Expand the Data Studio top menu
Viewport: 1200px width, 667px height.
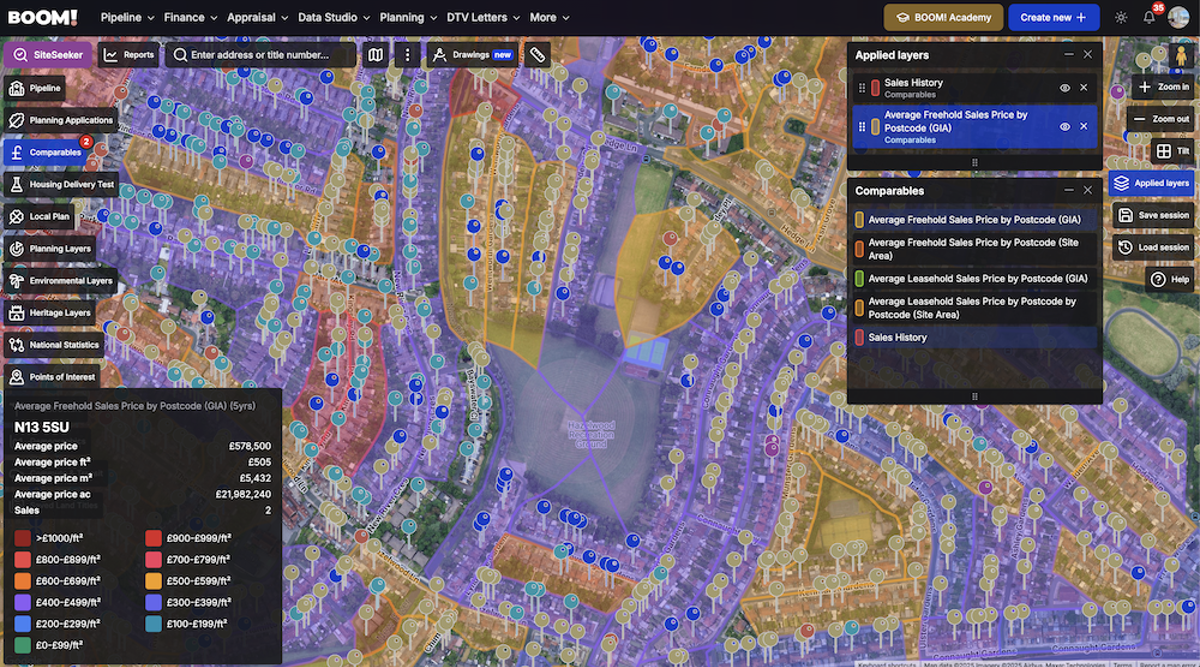tap(334, 17)
